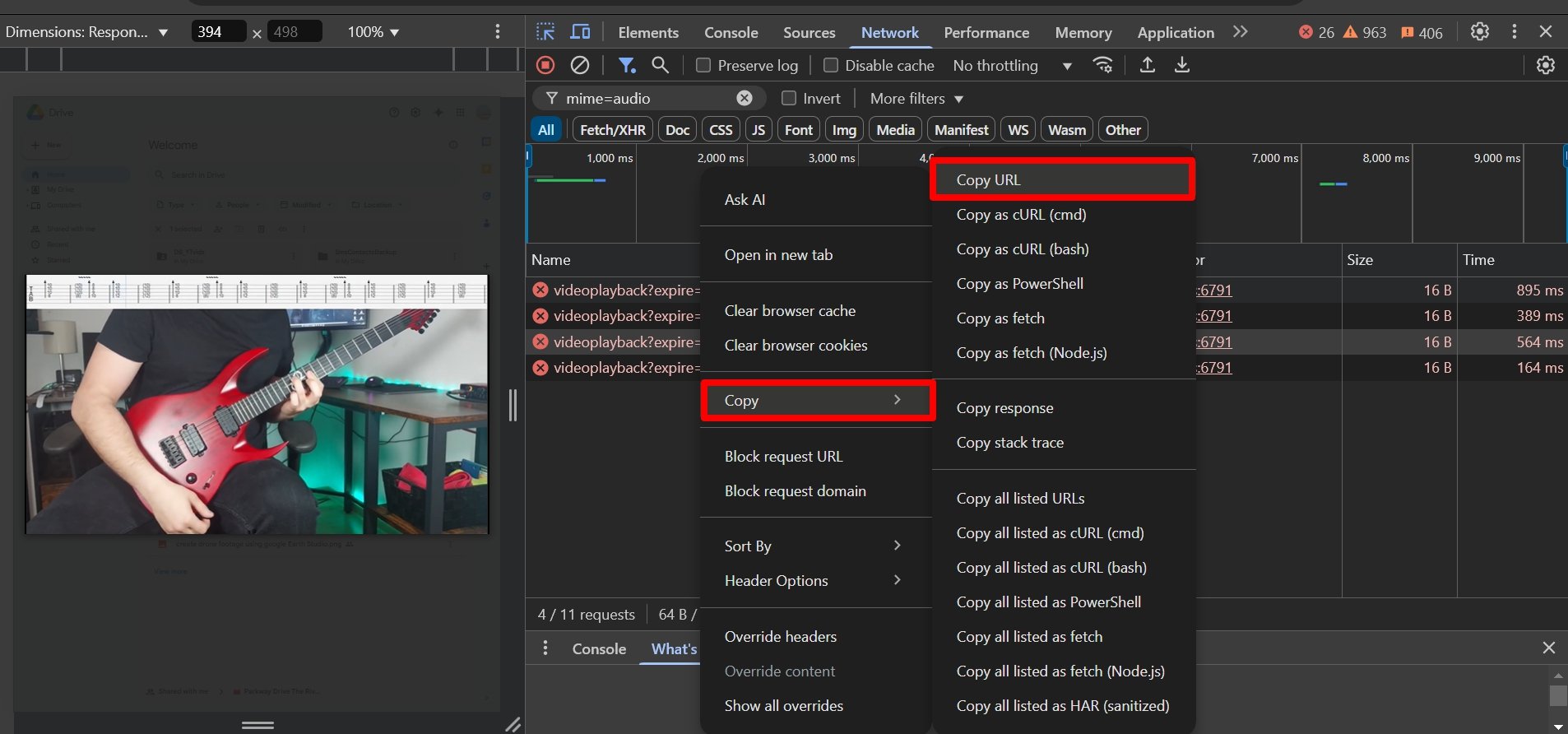Image resolution: width=1568 pixels, height=734 pixels.
Task: Switch to the Performance tab
Action: pos(986,32)
